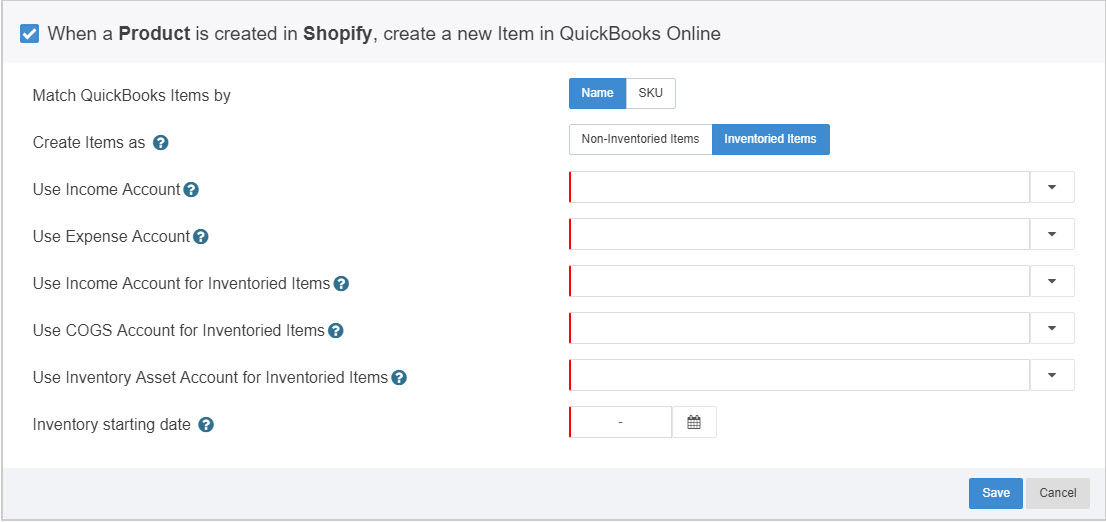Screen dimensions: 1106x522
Task: Choose Inventoried Items option
Action: pyautogui.click(x=770, y=139)
